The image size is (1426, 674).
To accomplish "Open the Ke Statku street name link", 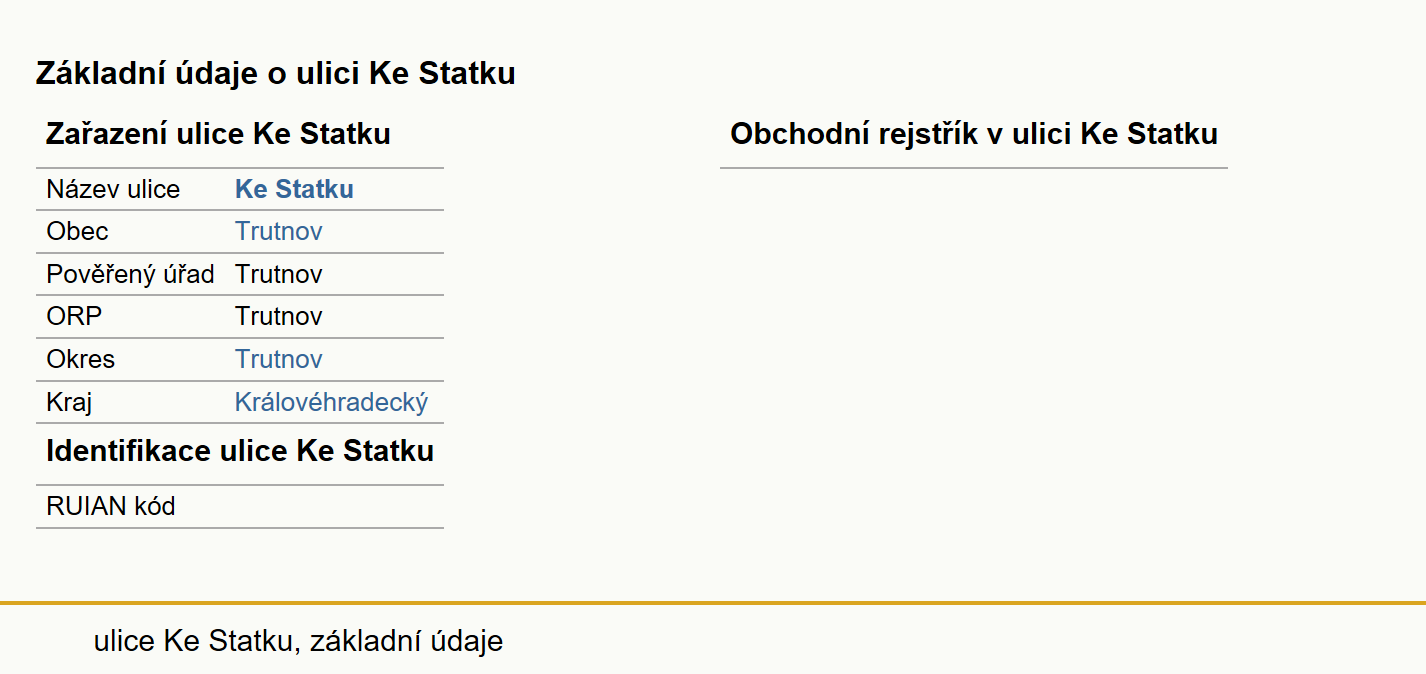I will (x=294, y=189).
